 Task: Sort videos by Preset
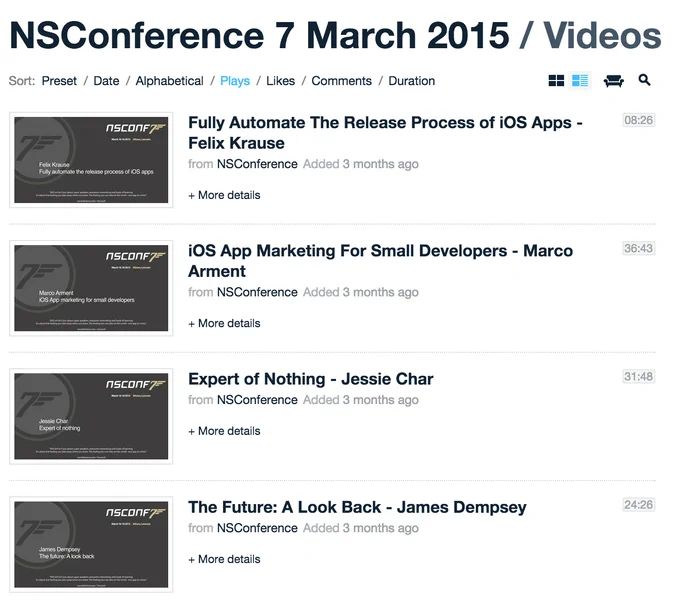pyautogui.click(x=59, y=81)
